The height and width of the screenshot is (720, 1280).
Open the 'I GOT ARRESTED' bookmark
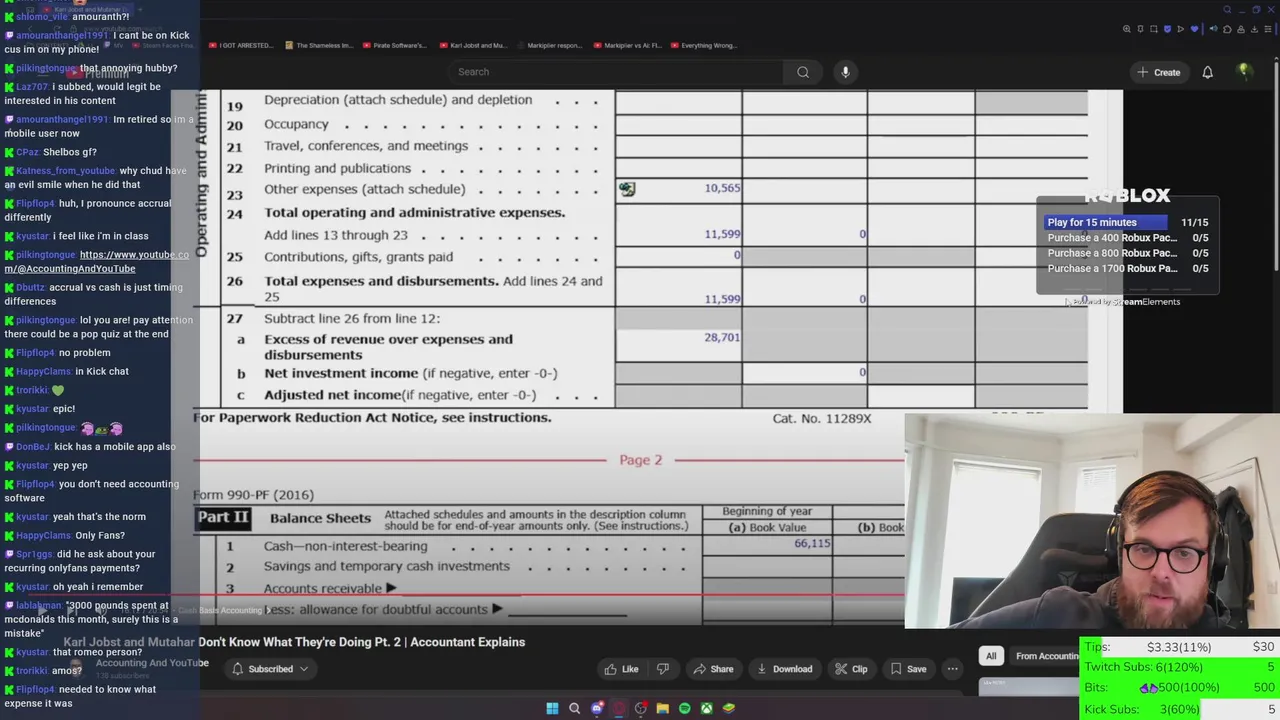point(241,45)
